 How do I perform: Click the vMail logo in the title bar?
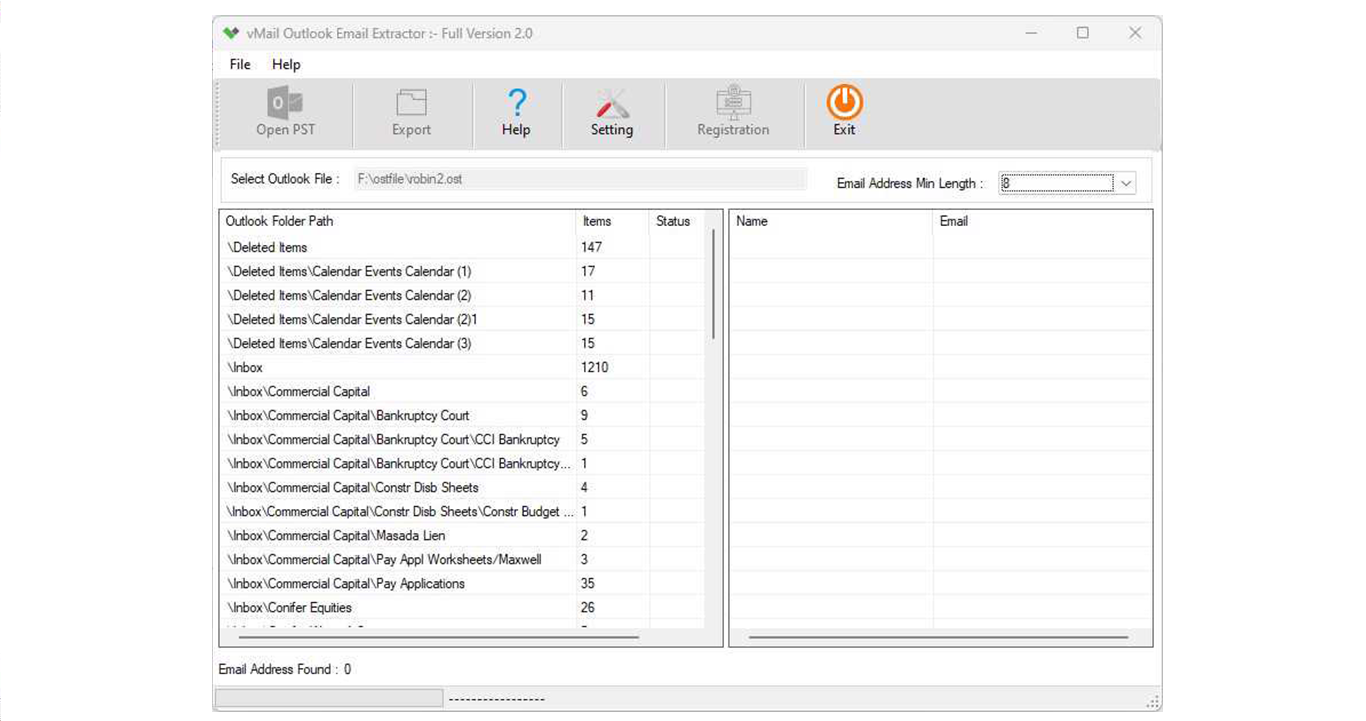230,32
